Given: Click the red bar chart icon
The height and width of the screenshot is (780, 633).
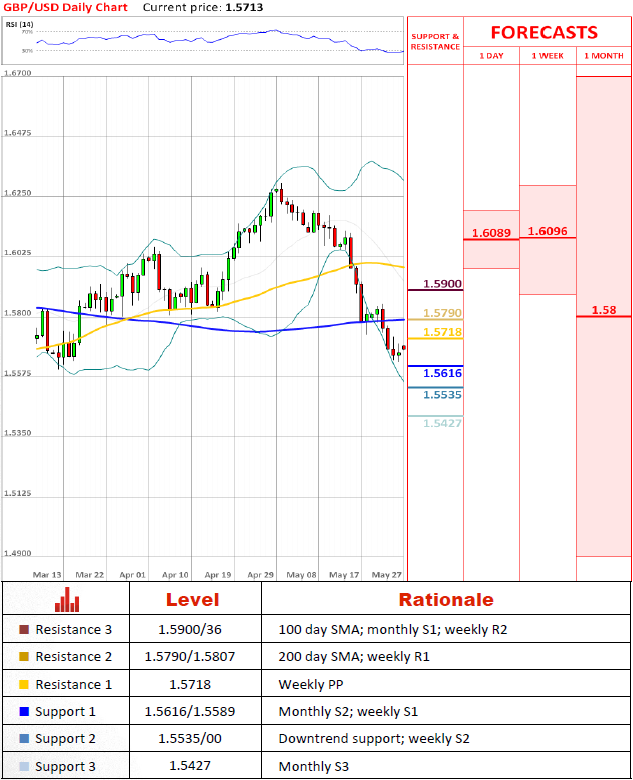Looking at the screenshot, I should [x=67, y=599].
